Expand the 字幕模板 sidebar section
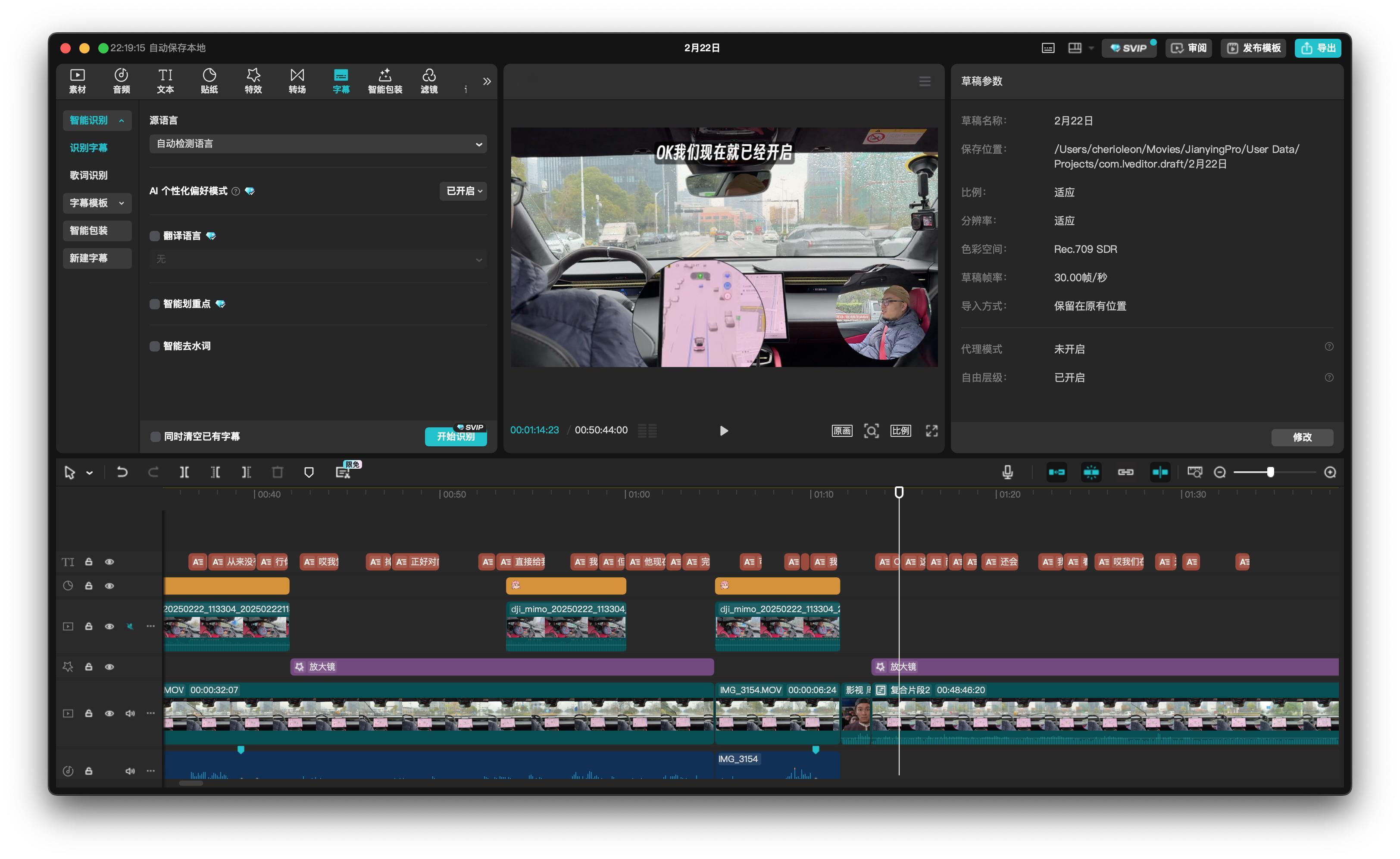This screenshot has width=1400, height=859. pos(97,203)
